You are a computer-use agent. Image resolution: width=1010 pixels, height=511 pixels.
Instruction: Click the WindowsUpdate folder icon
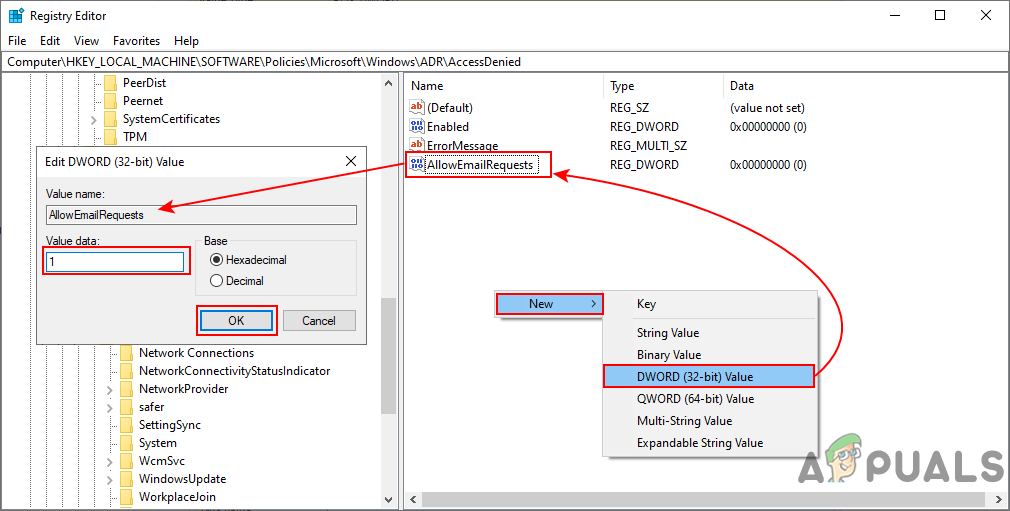127,479
